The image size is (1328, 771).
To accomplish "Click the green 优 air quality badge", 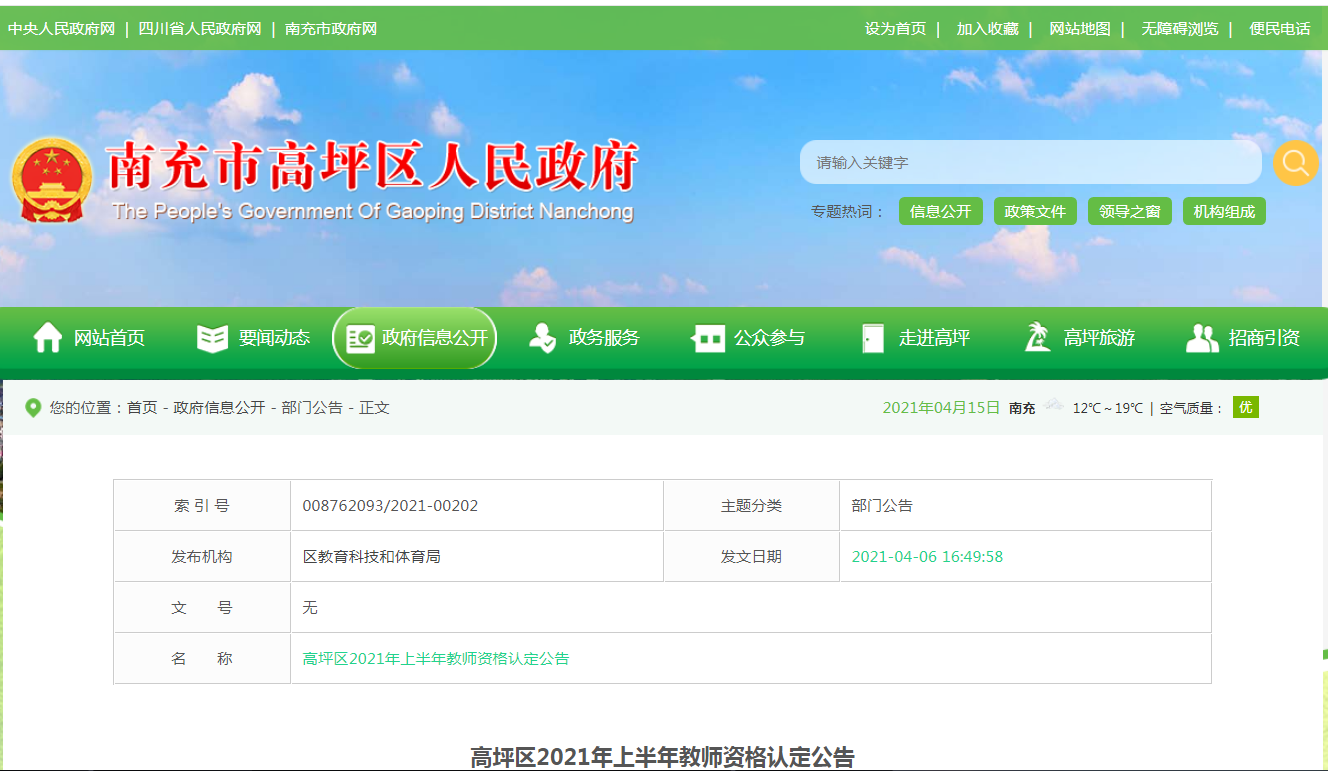I will pyautogui.click(x=1245, y=407).
